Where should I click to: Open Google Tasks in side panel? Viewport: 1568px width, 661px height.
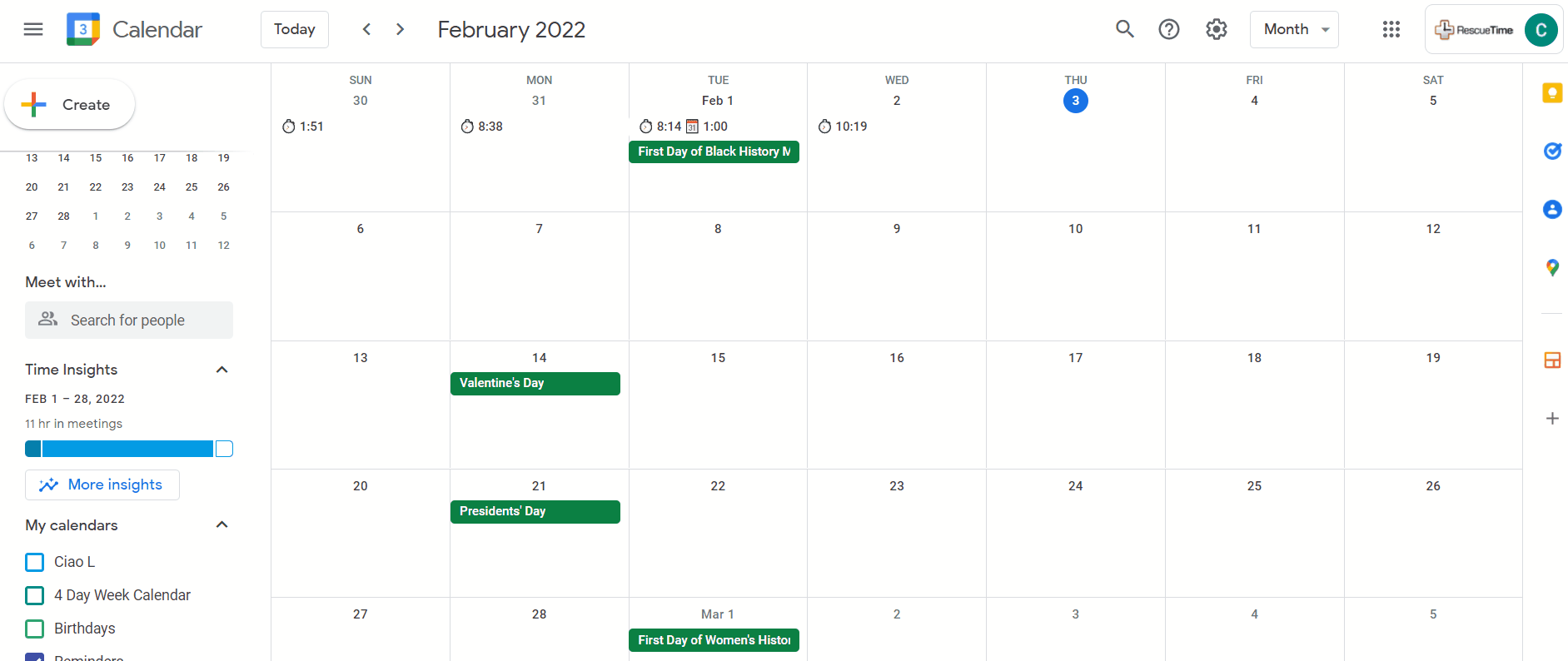click(x=1552, y=151)
